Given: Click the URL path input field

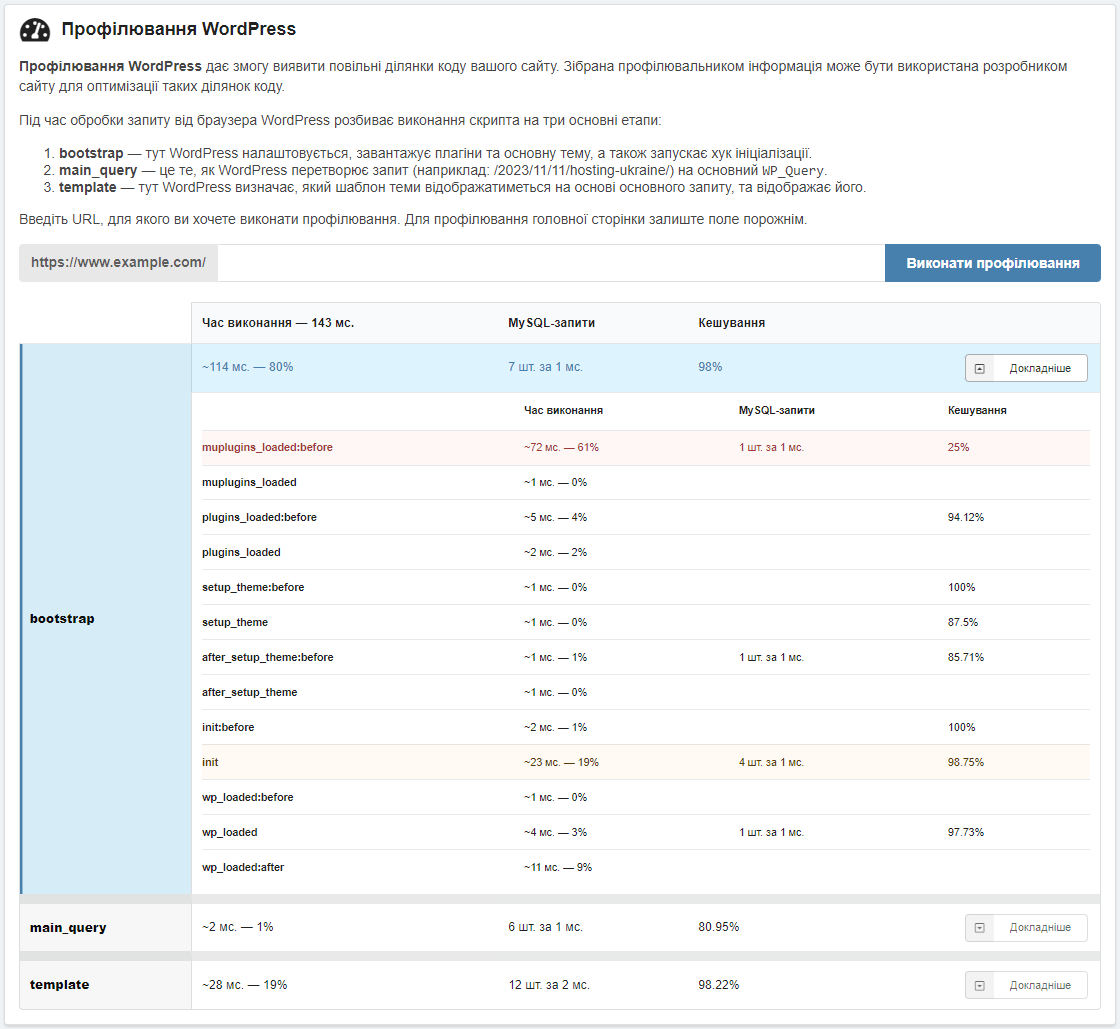Looking at the screenshot, I should tap(550, 263).
